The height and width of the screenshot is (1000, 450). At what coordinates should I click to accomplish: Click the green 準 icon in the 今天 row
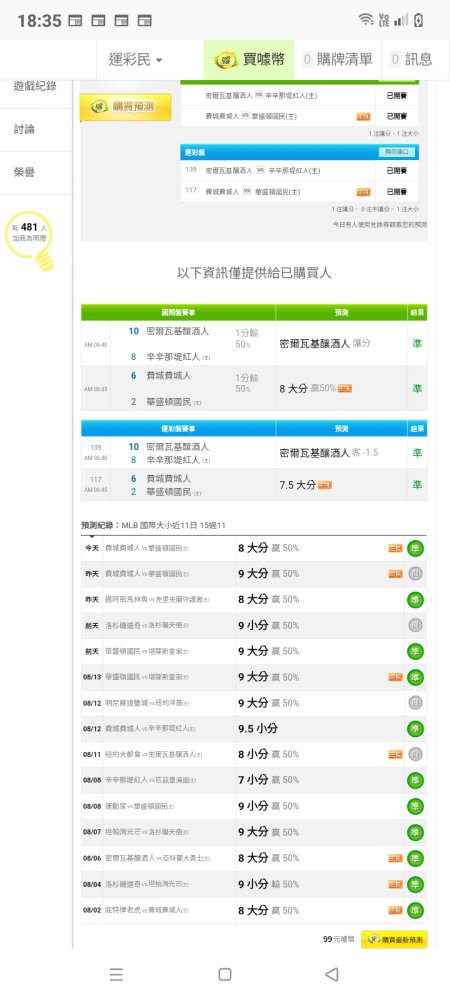point(416,548)
